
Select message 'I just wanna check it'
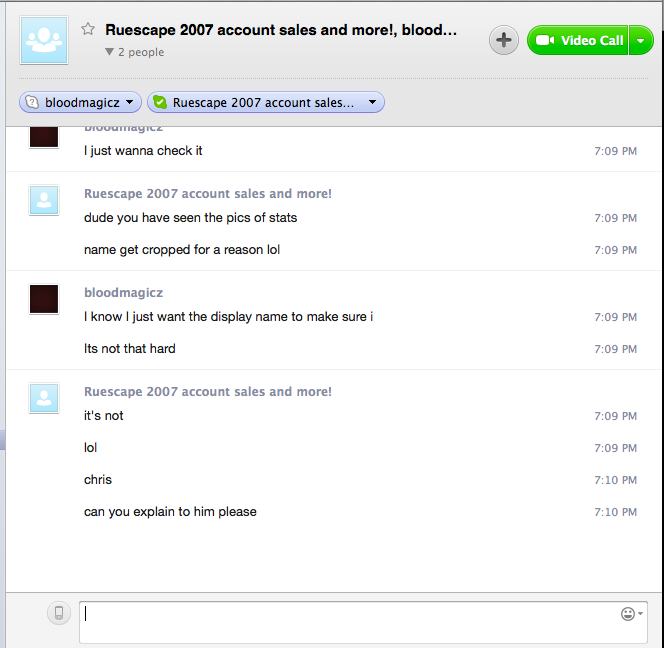143,151
